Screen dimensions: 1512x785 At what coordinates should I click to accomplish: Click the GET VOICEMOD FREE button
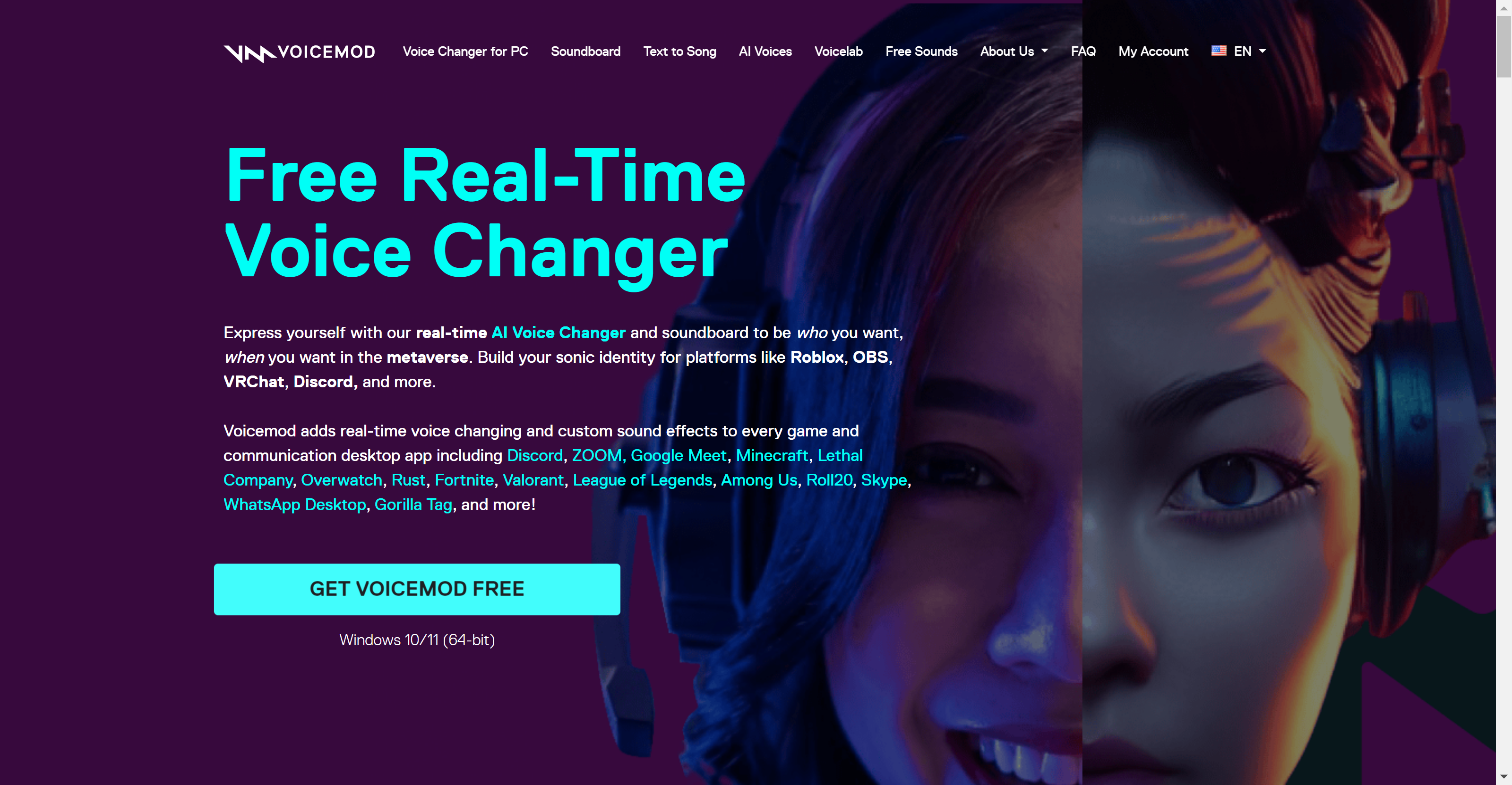(417, 589)
